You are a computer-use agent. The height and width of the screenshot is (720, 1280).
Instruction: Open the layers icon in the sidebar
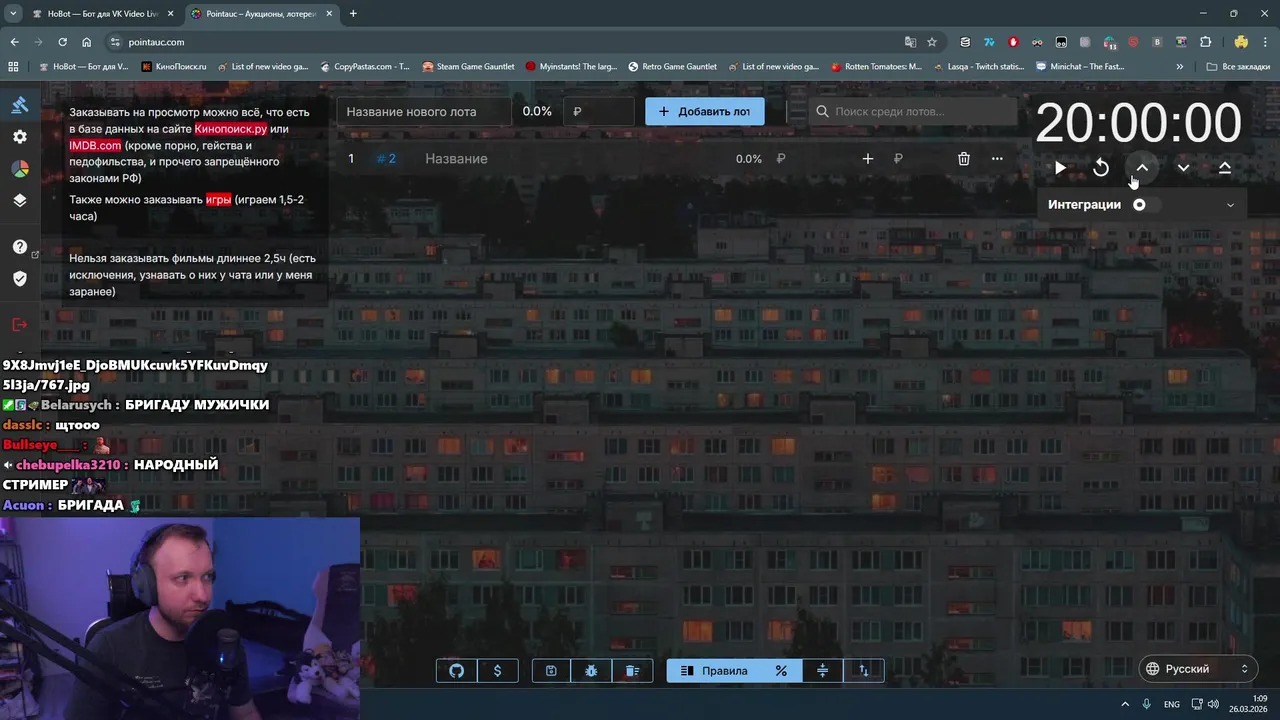tap(20, 200)
